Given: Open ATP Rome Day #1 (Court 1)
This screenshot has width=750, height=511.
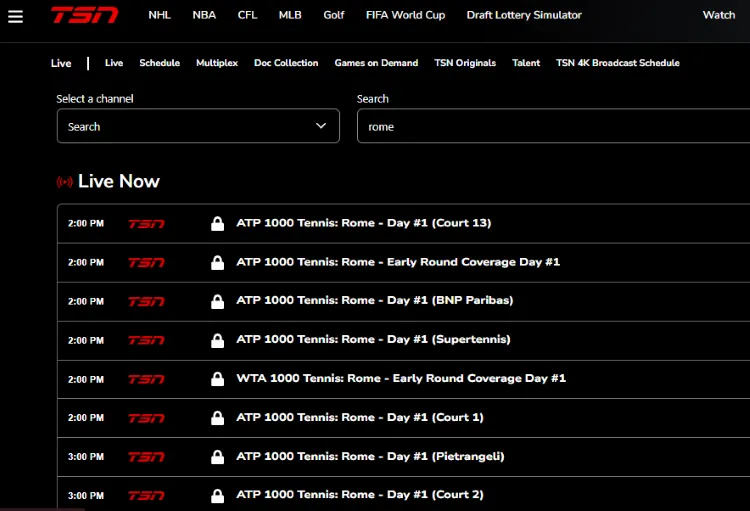Looking at the screenshot, I should pyautogui.click(x=360, y=417).
